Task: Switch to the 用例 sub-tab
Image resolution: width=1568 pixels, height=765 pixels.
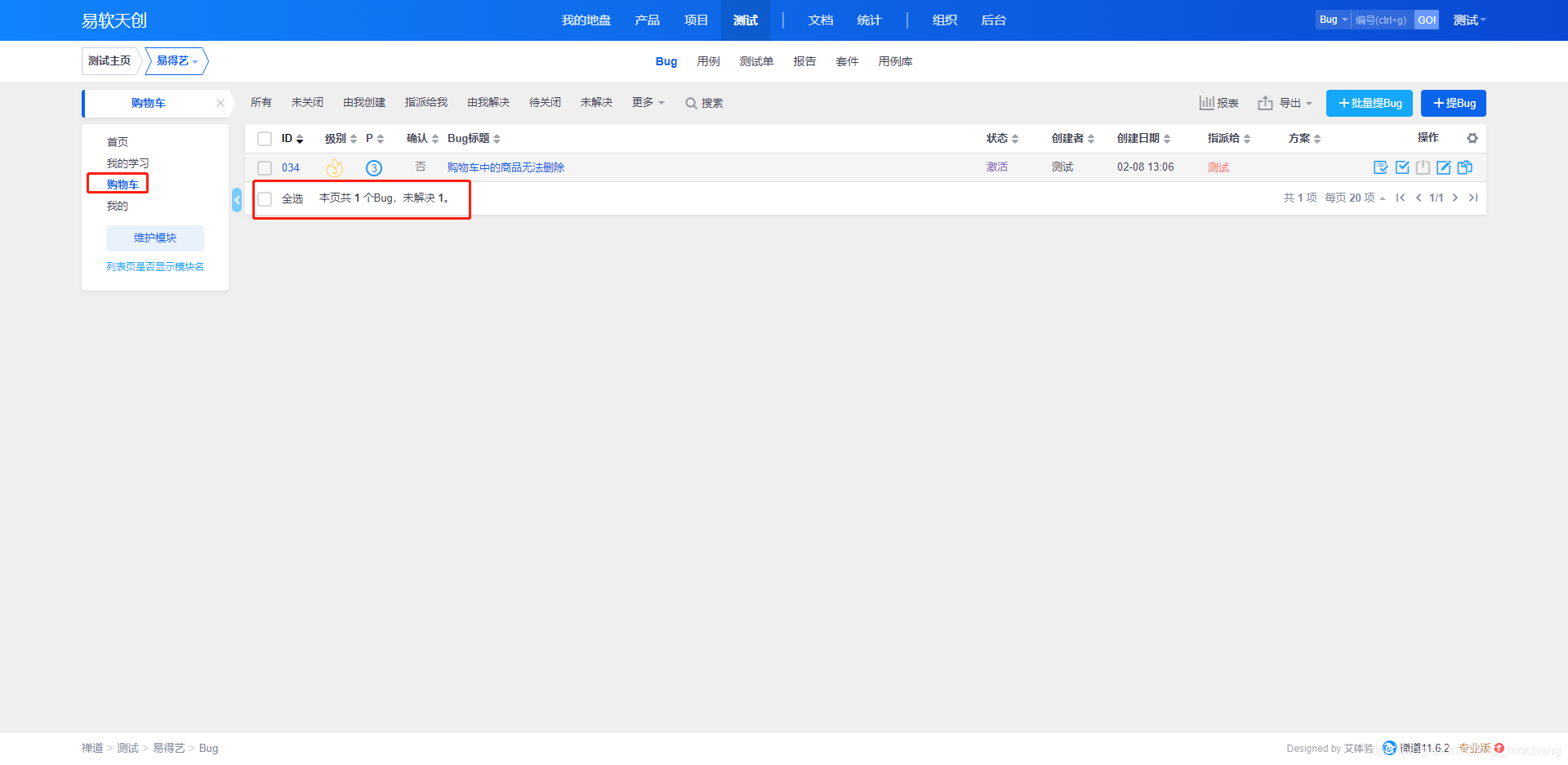Action: tap(709, 61)
